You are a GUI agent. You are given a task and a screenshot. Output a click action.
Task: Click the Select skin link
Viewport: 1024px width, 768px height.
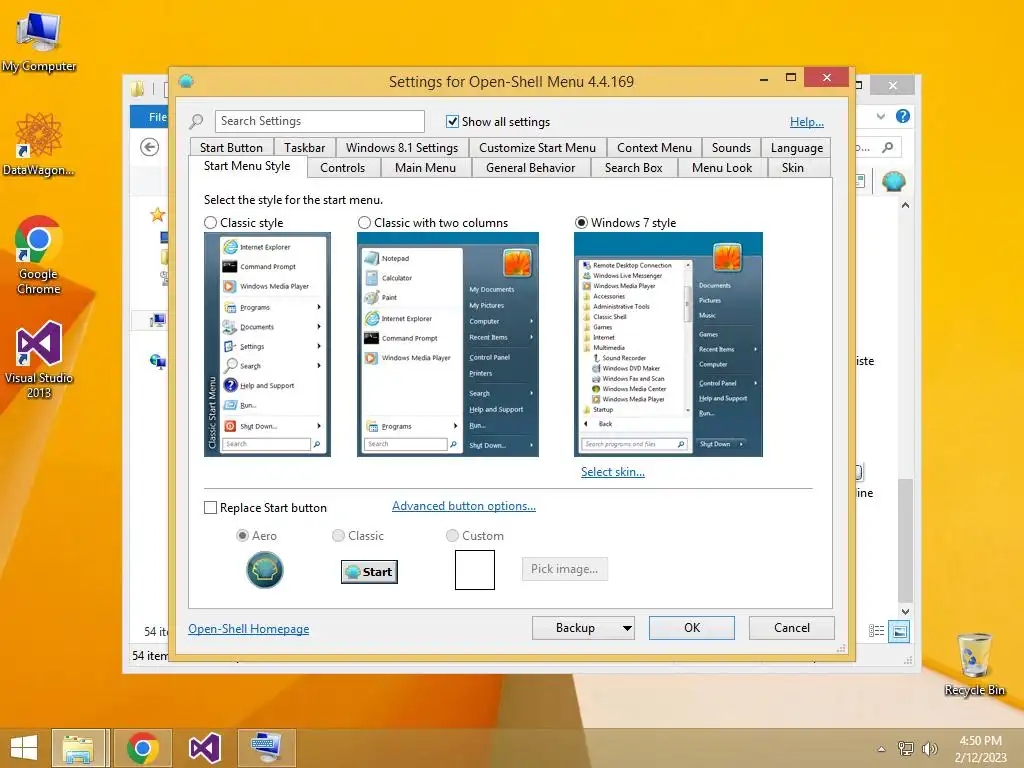click(x=613, y=472)
